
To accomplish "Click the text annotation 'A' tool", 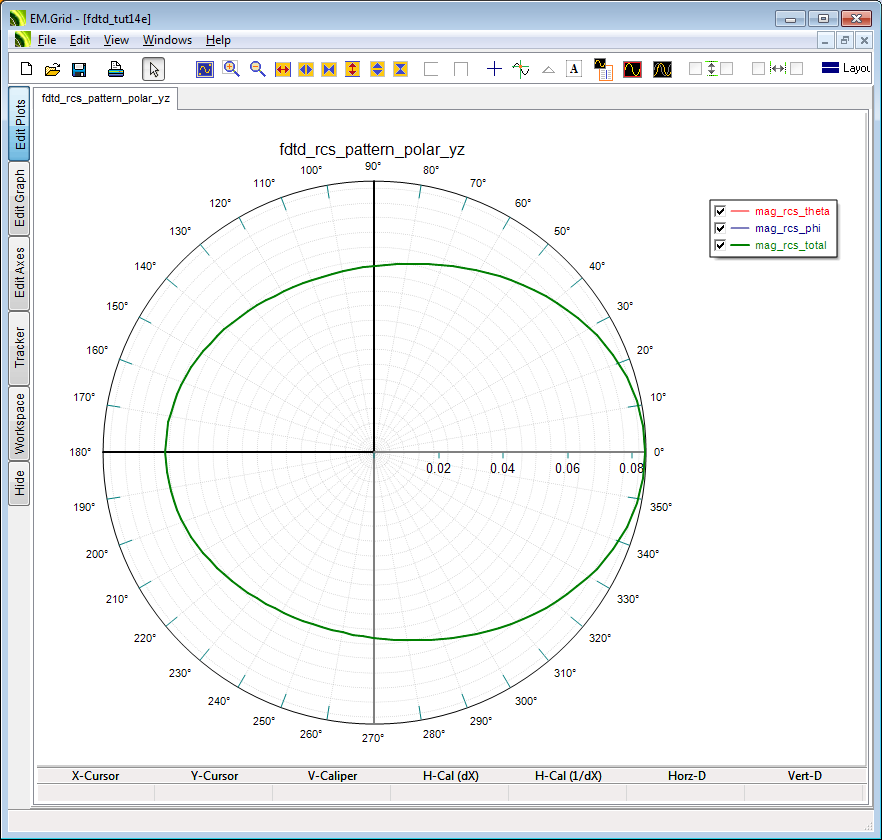I will coord(574,69).
